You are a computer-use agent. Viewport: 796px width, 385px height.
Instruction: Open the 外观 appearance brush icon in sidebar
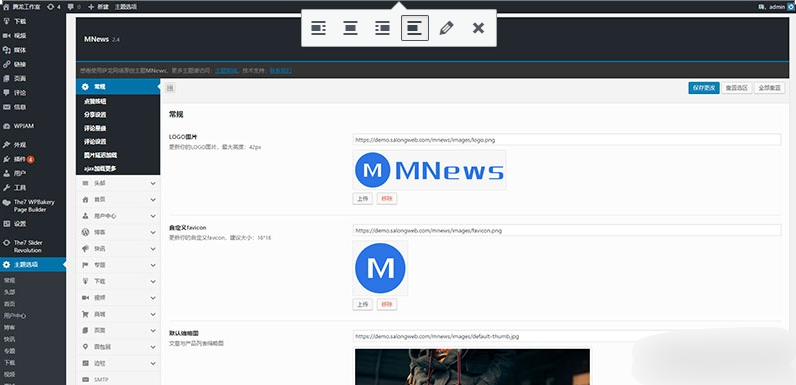(x=7, y=144)
